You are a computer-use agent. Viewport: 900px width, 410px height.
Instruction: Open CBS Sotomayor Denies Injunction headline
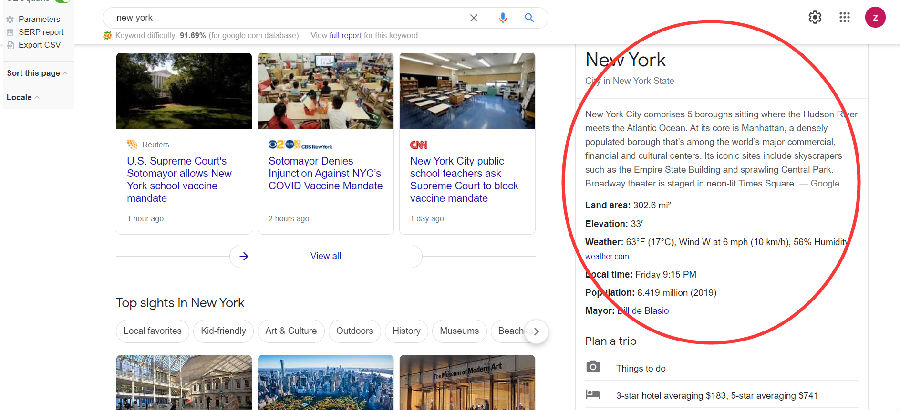point(325,173)
